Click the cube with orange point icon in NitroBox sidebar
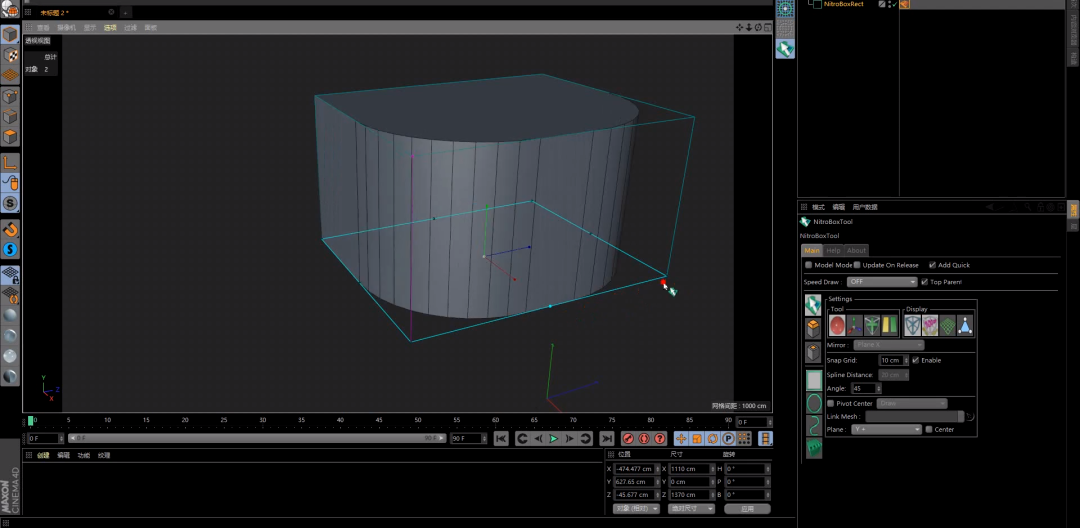Image resolution: width=1080 pixels, height=528 pixels. tap(813, 352)
